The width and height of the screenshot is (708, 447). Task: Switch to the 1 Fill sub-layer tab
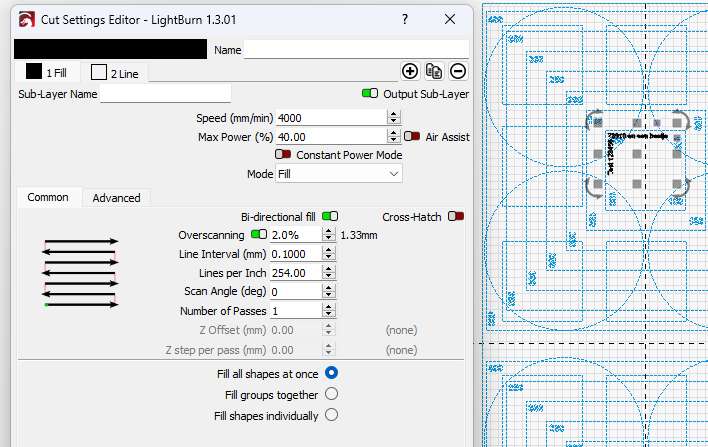47,72
